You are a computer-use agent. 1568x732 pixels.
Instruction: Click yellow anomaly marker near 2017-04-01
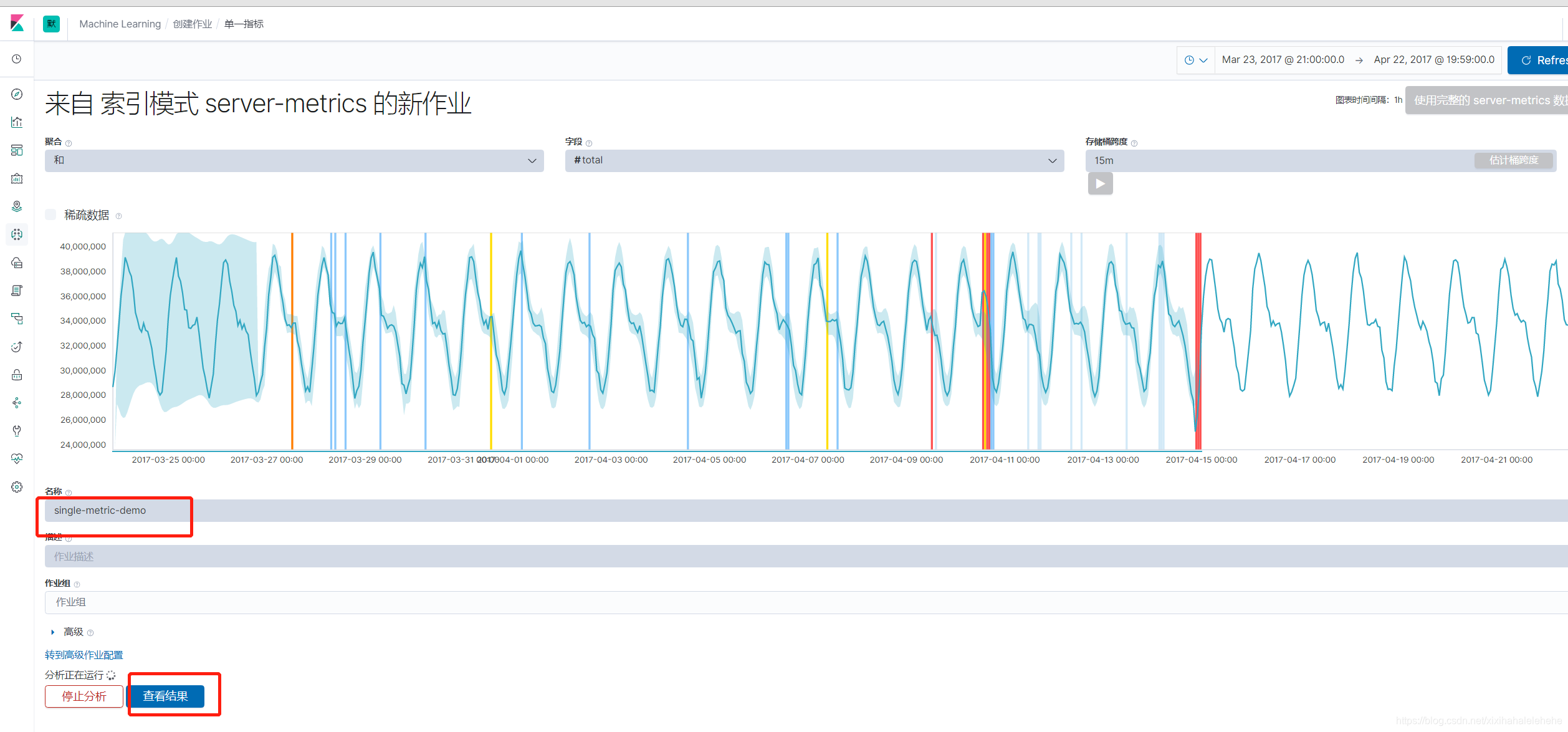tap(491, 341)
